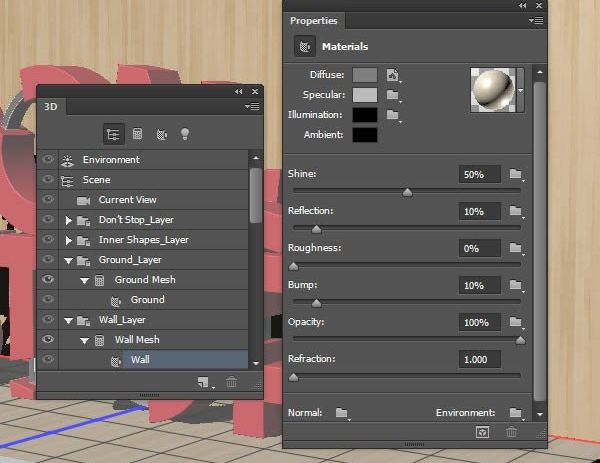Click the Scene row icon
The image size is (600, 463).
[67, 180]
